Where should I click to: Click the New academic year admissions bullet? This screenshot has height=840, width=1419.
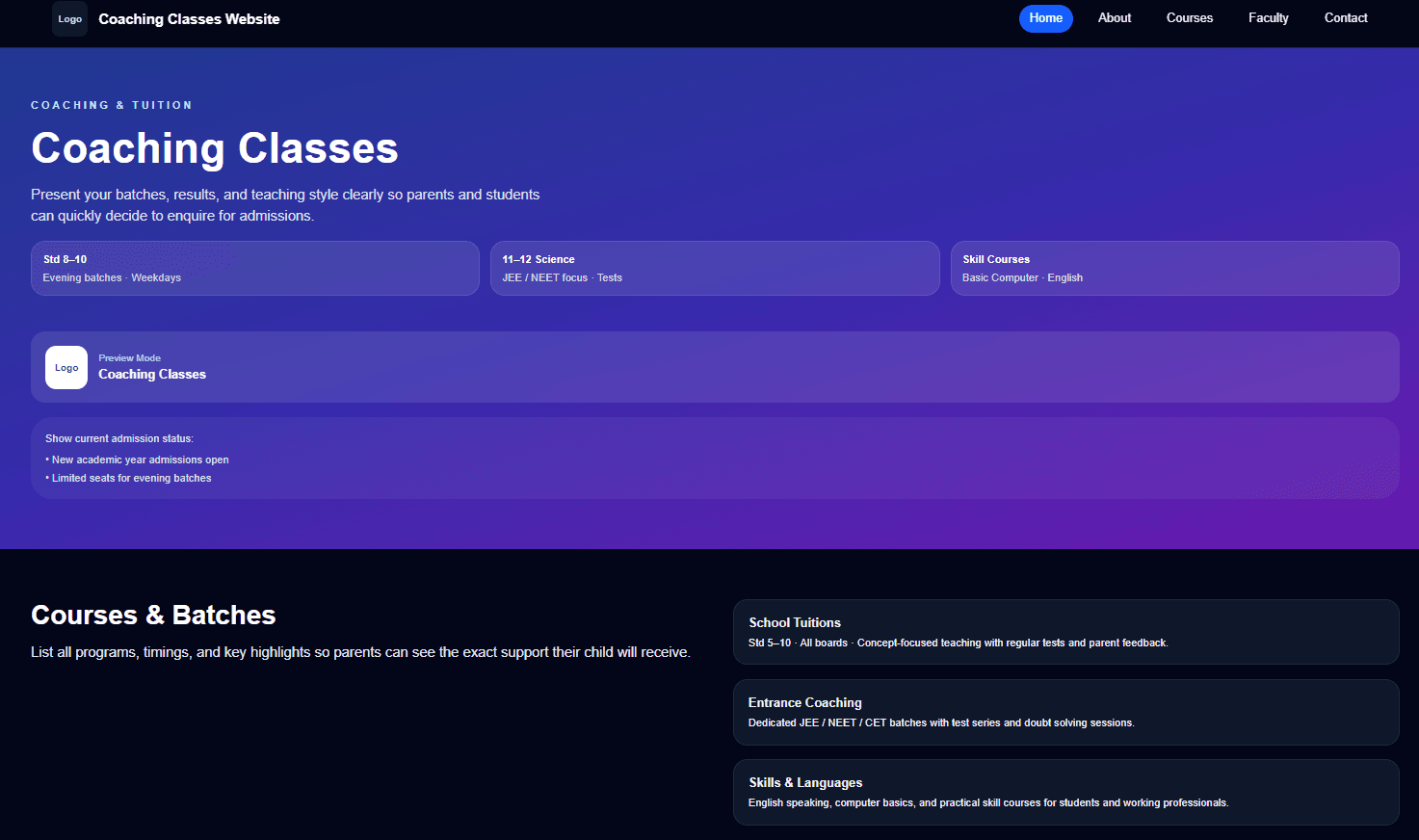pyautogui.click(x=138, y=459)
